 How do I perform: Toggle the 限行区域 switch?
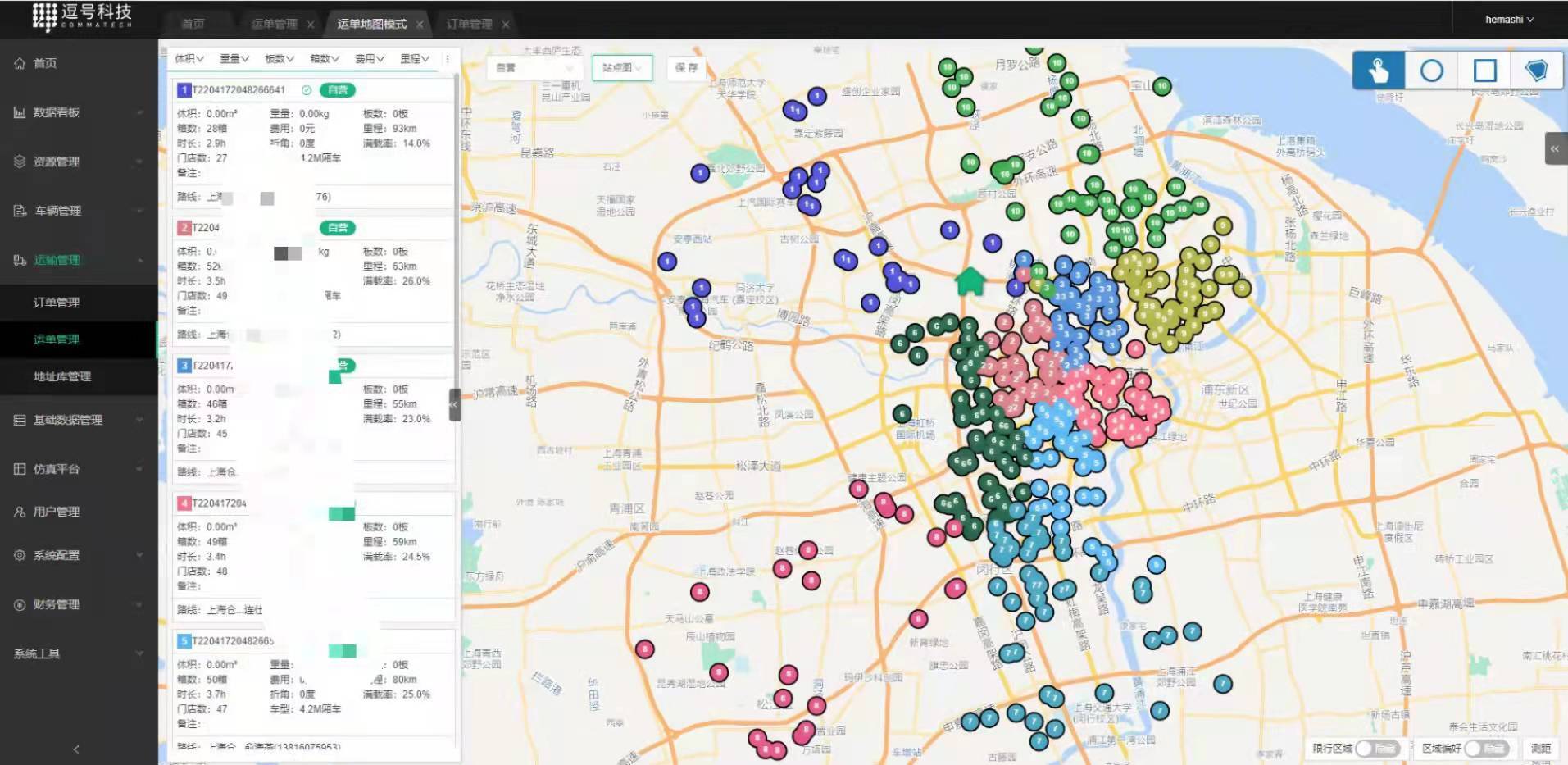tap(1376, 748)
